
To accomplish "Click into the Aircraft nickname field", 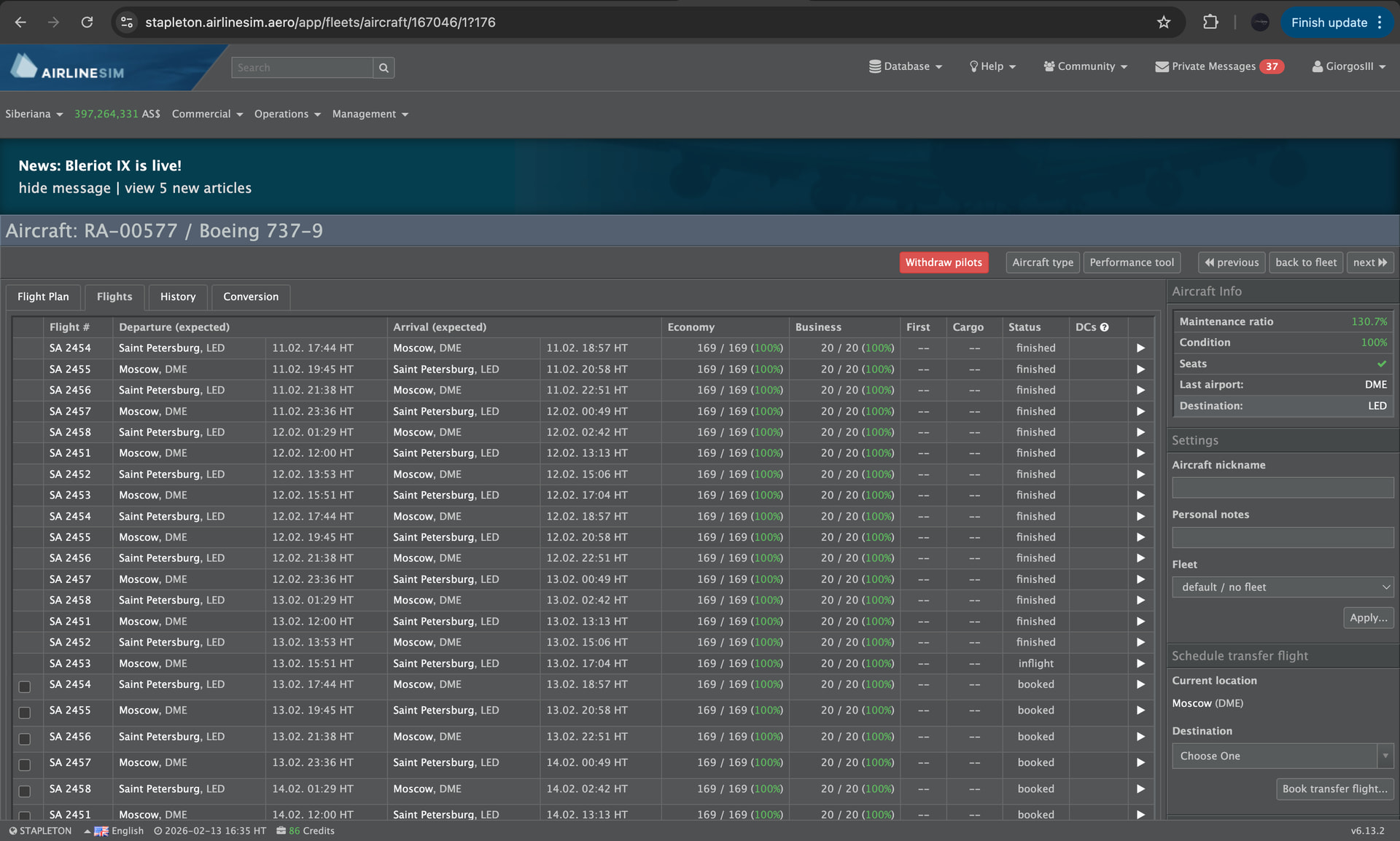I will 1283,488.
